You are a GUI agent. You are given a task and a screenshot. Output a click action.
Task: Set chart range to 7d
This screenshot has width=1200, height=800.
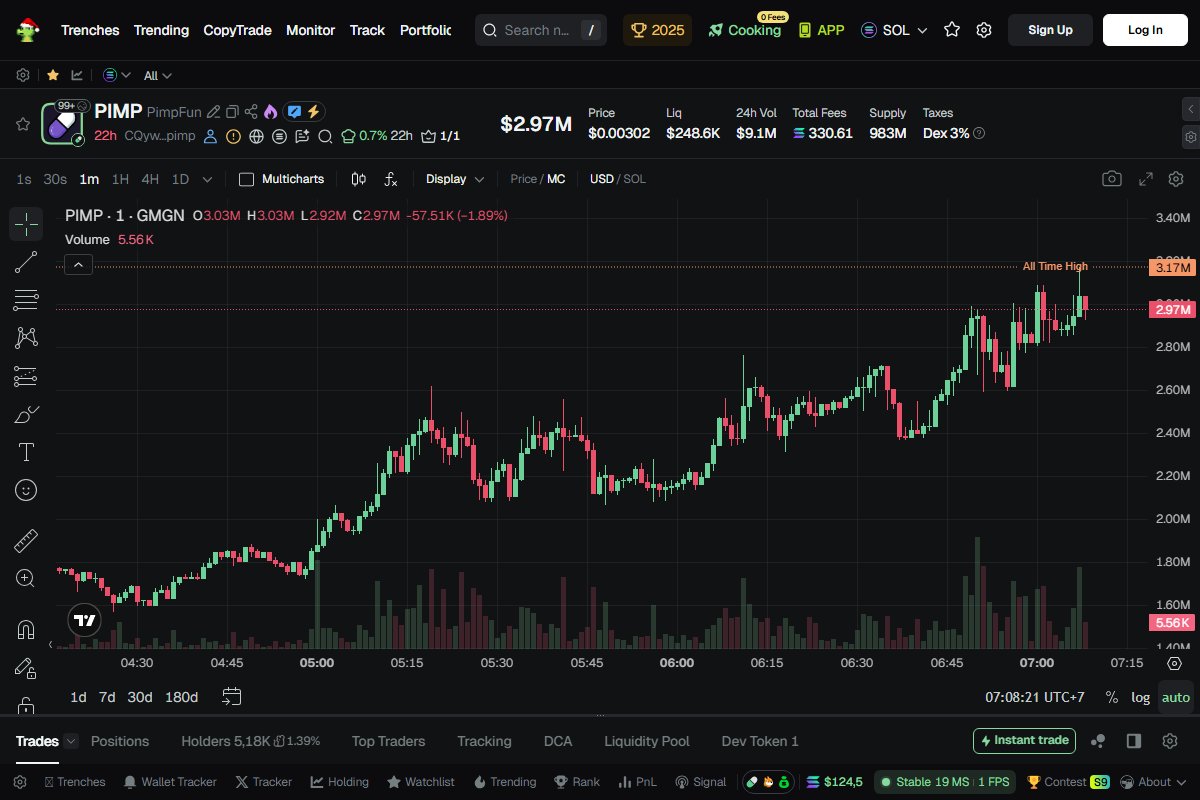[x=107, y=697]
